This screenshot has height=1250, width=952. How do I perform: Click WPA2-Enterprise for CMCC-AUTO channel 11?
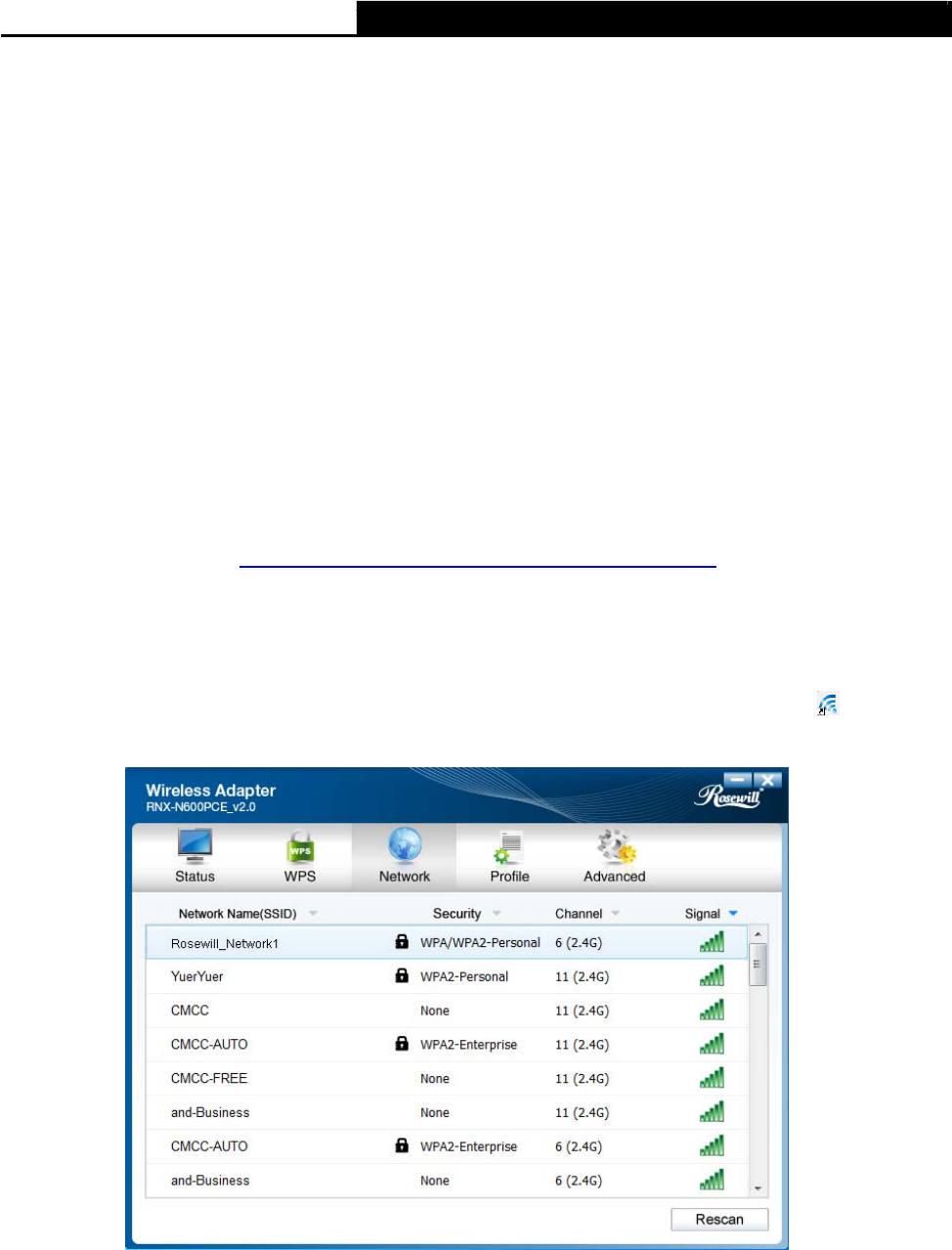click(468, 1045)
